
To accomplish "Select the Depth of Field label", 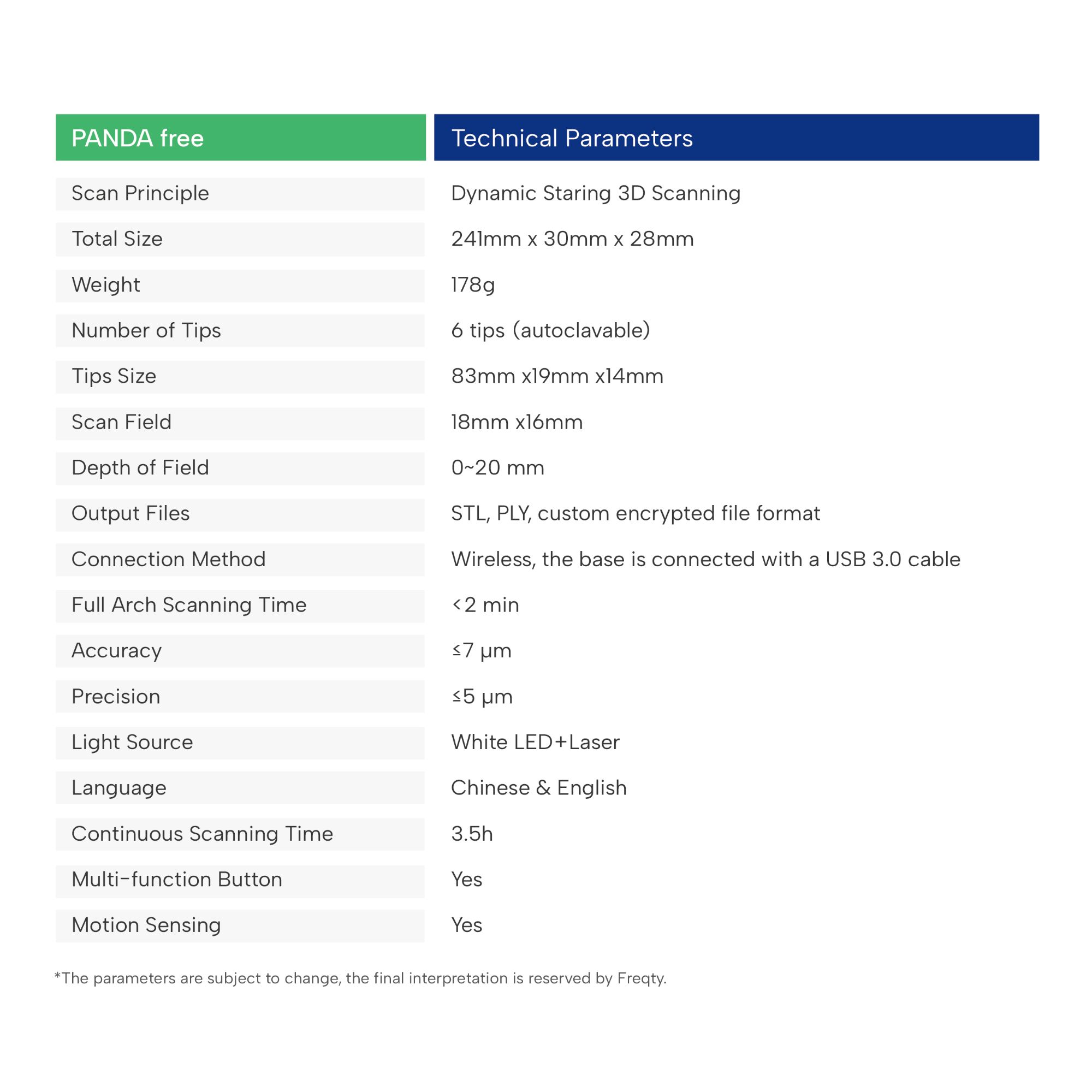I will [140, 468].
